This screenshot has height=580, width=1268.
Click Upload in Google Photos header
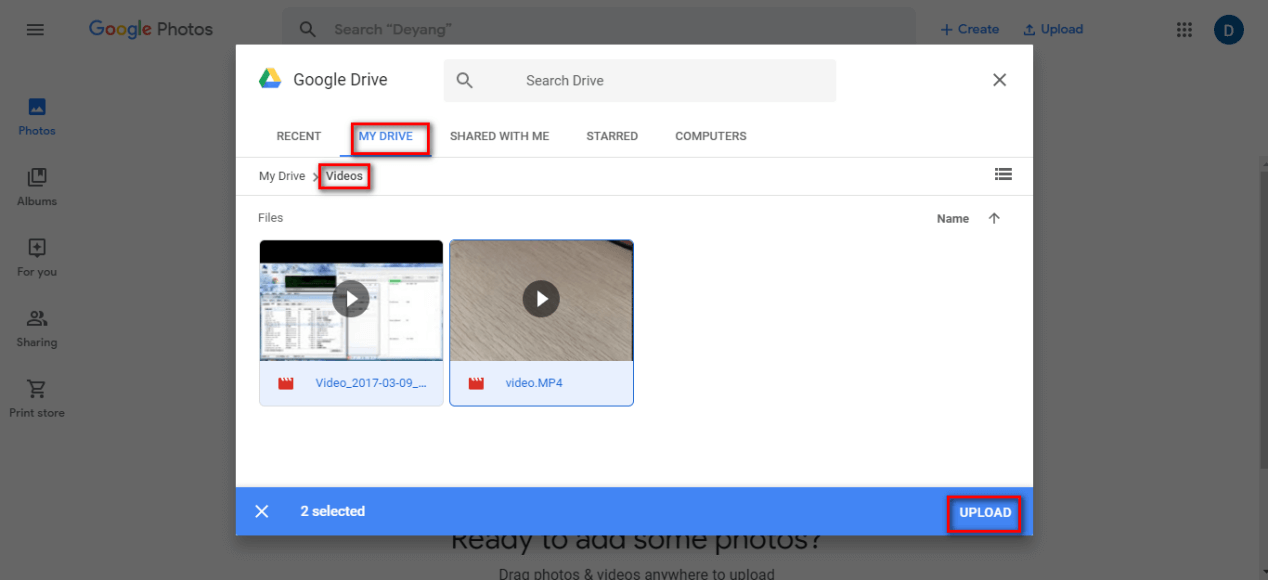tap(1053, 30)
